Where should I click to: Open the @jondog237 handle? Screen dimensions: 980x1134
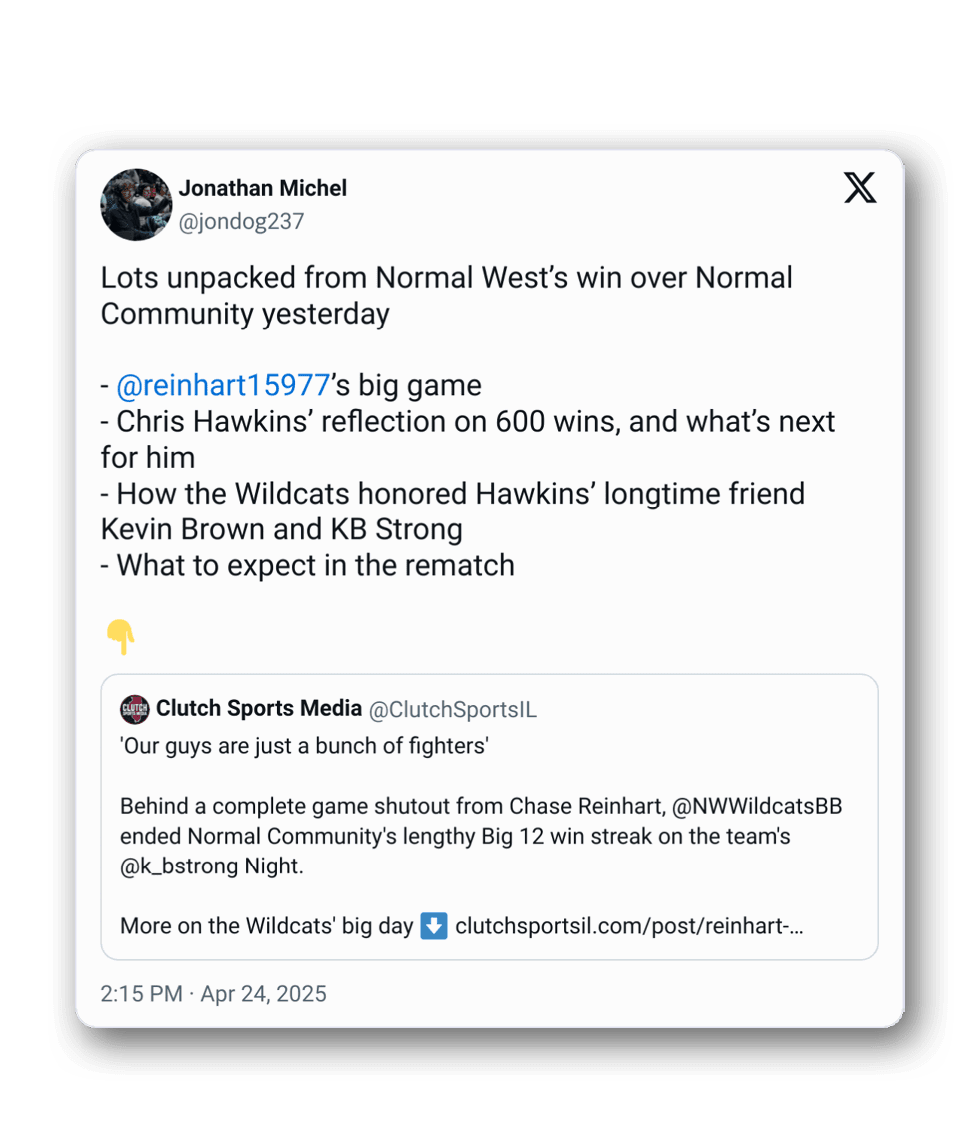tap(241, 222)
